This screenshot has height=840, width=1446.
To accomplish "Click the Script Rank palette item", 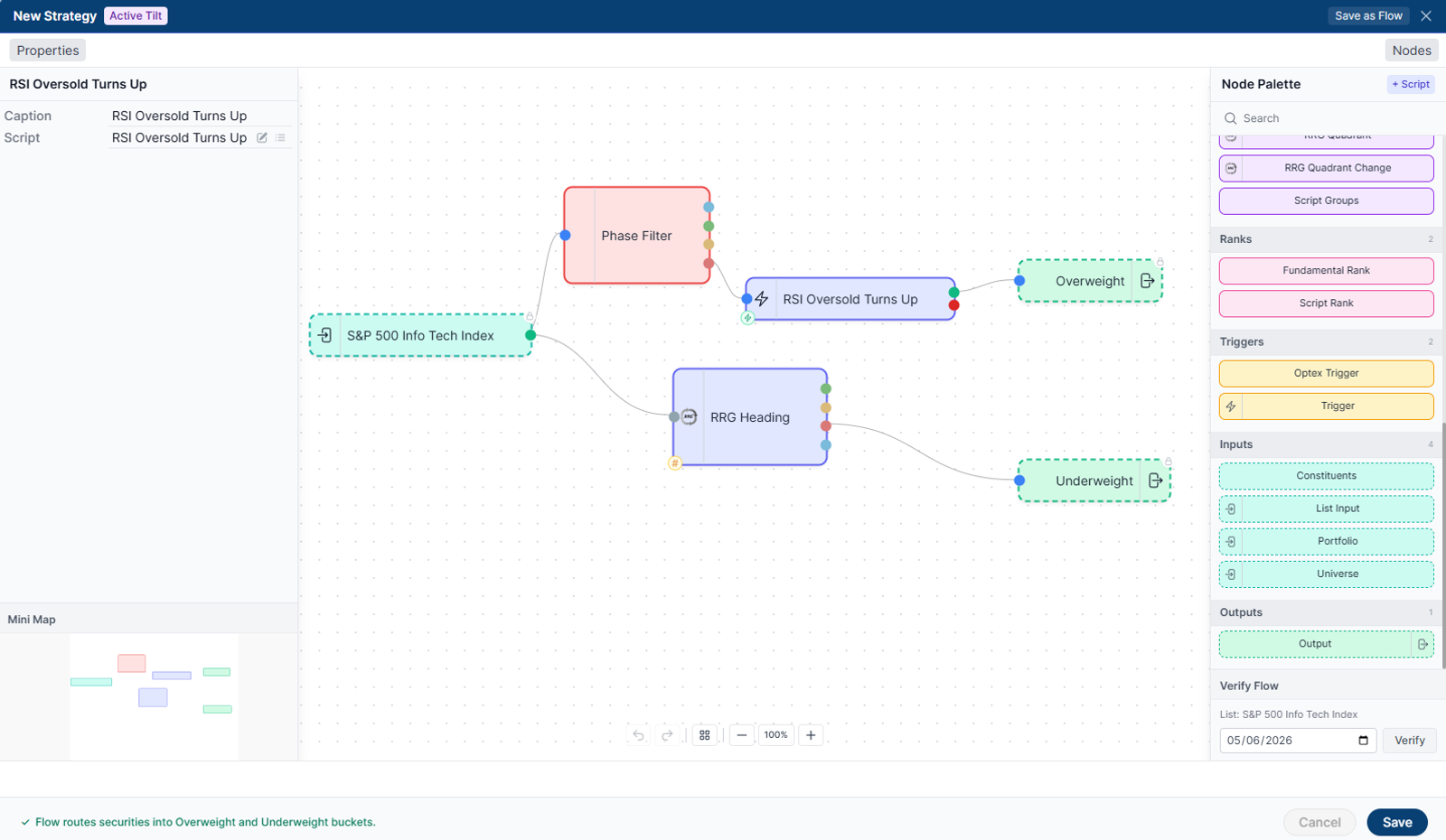I will pyautogui.click(x=1327, y=303).
